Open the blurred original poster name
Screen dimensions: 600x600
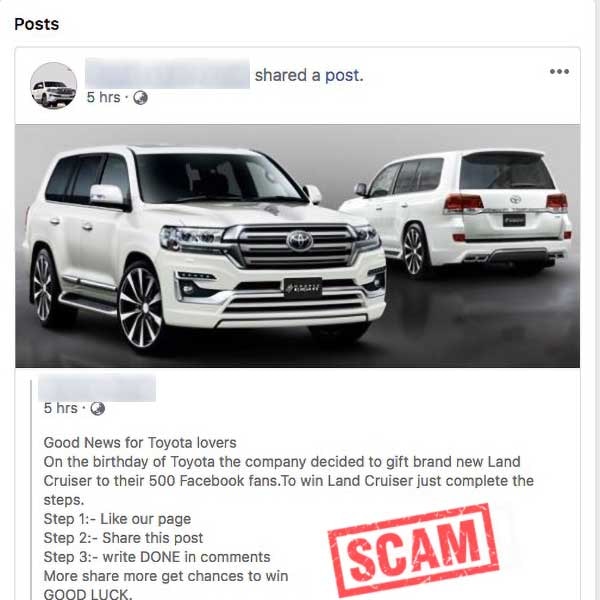pyautogui.click(x=97, y=388)
